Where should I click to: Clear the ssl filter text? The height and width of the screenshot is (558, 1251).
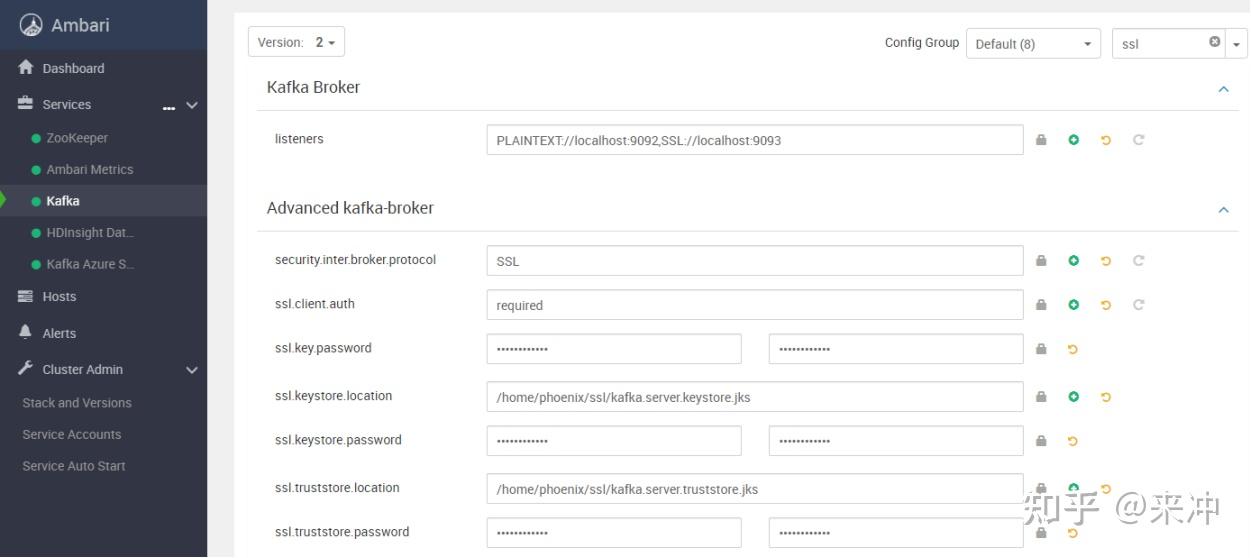1215,42
